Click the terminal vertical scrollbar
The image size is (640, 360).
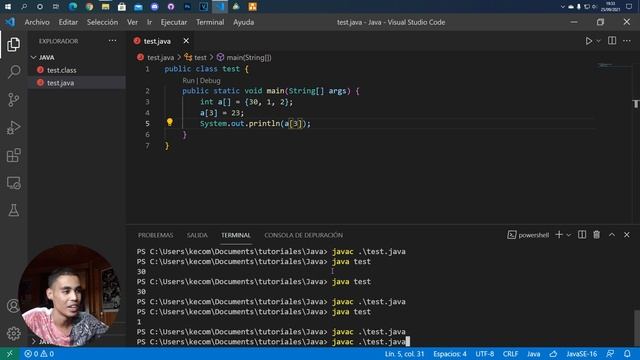coord(637,328)
